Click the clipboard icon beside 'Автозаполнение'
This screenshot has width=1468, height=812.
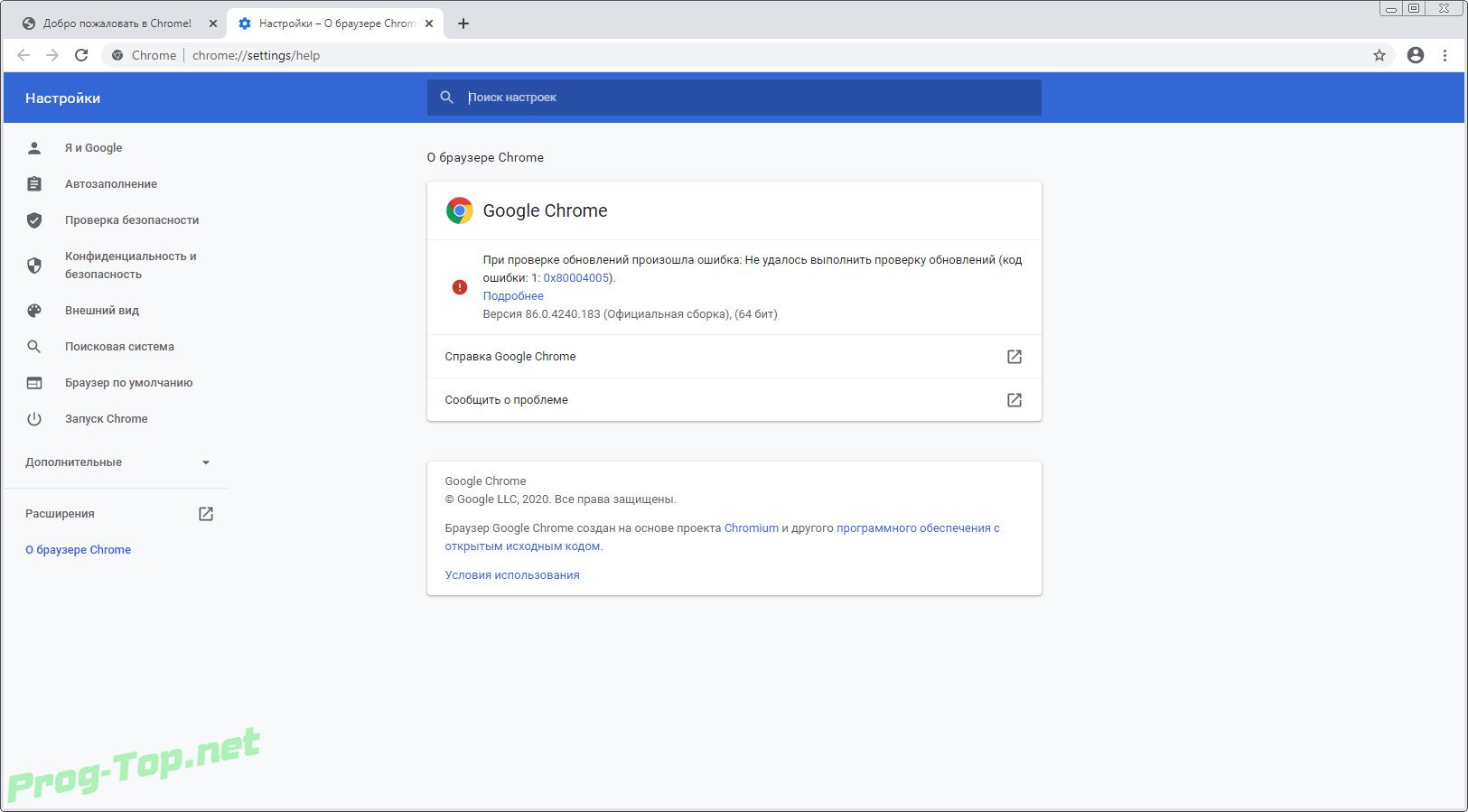(x=34, y=183)
